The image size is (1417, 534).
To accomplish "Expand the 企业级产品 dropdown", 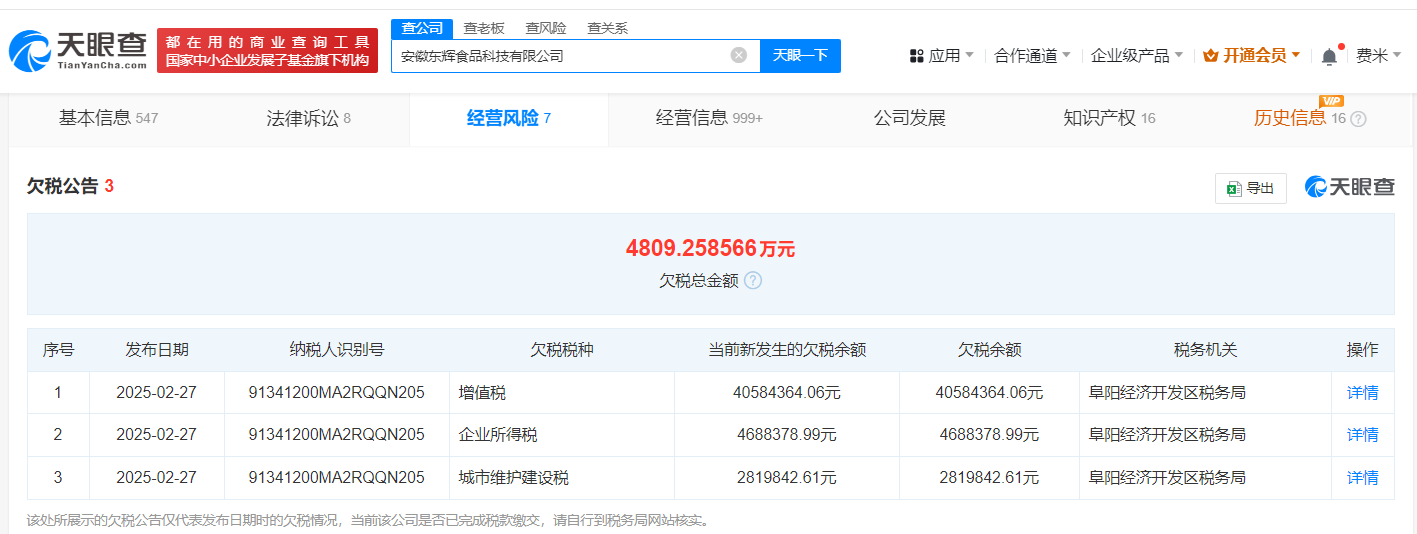I will coord(1136,56).
